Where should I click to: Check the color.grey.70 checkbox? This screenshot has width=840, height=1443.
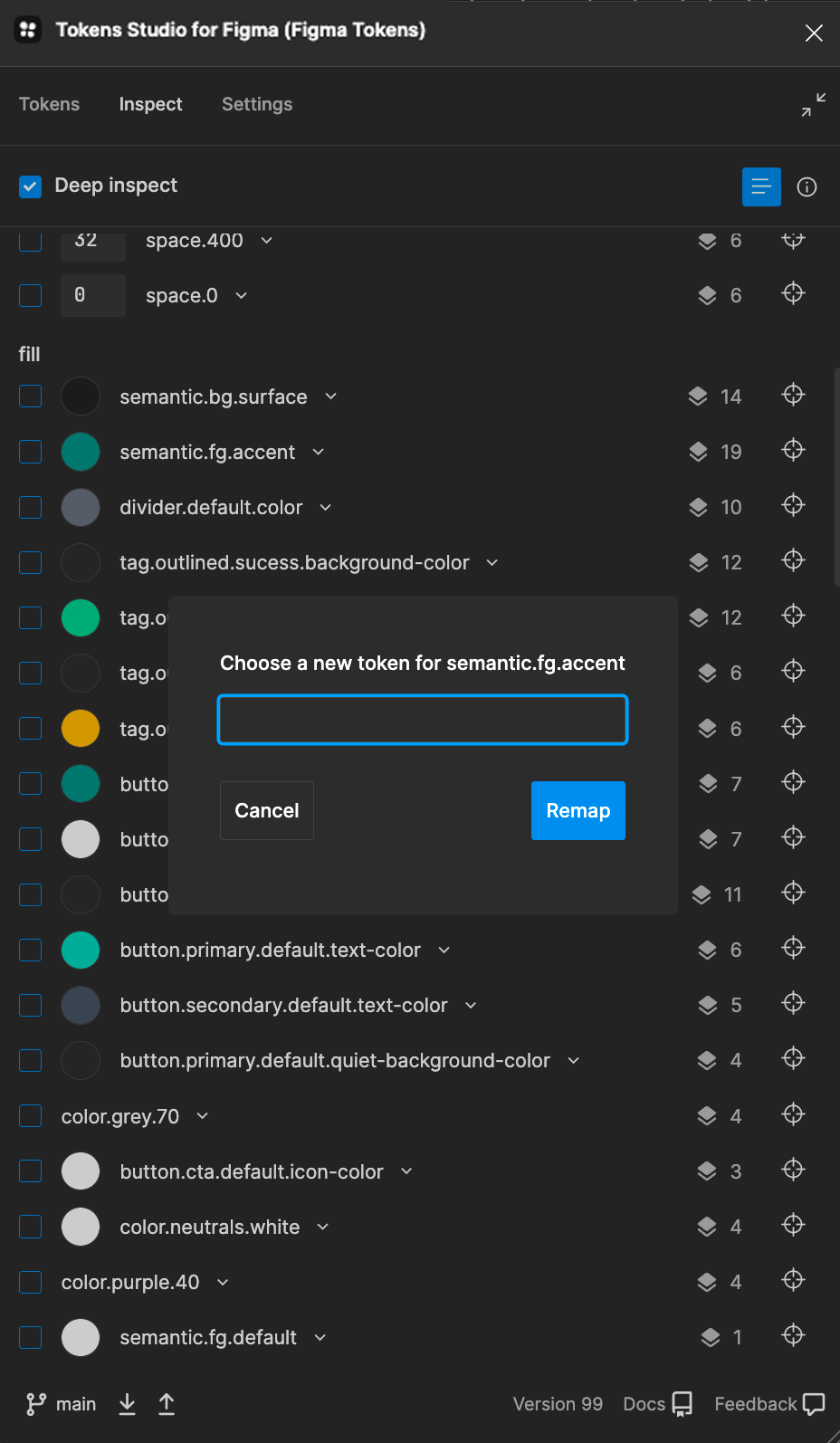pos(30,1116)
